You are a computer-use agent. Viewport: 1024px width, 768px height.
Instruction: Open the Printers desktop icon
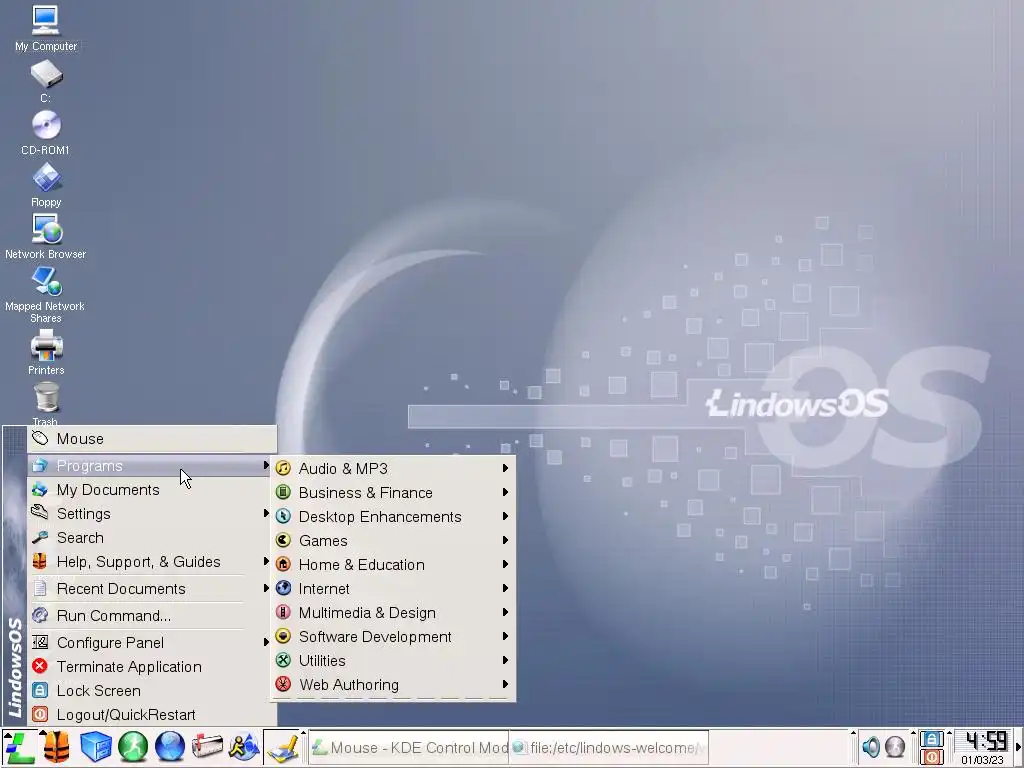[x=46, y=352]
